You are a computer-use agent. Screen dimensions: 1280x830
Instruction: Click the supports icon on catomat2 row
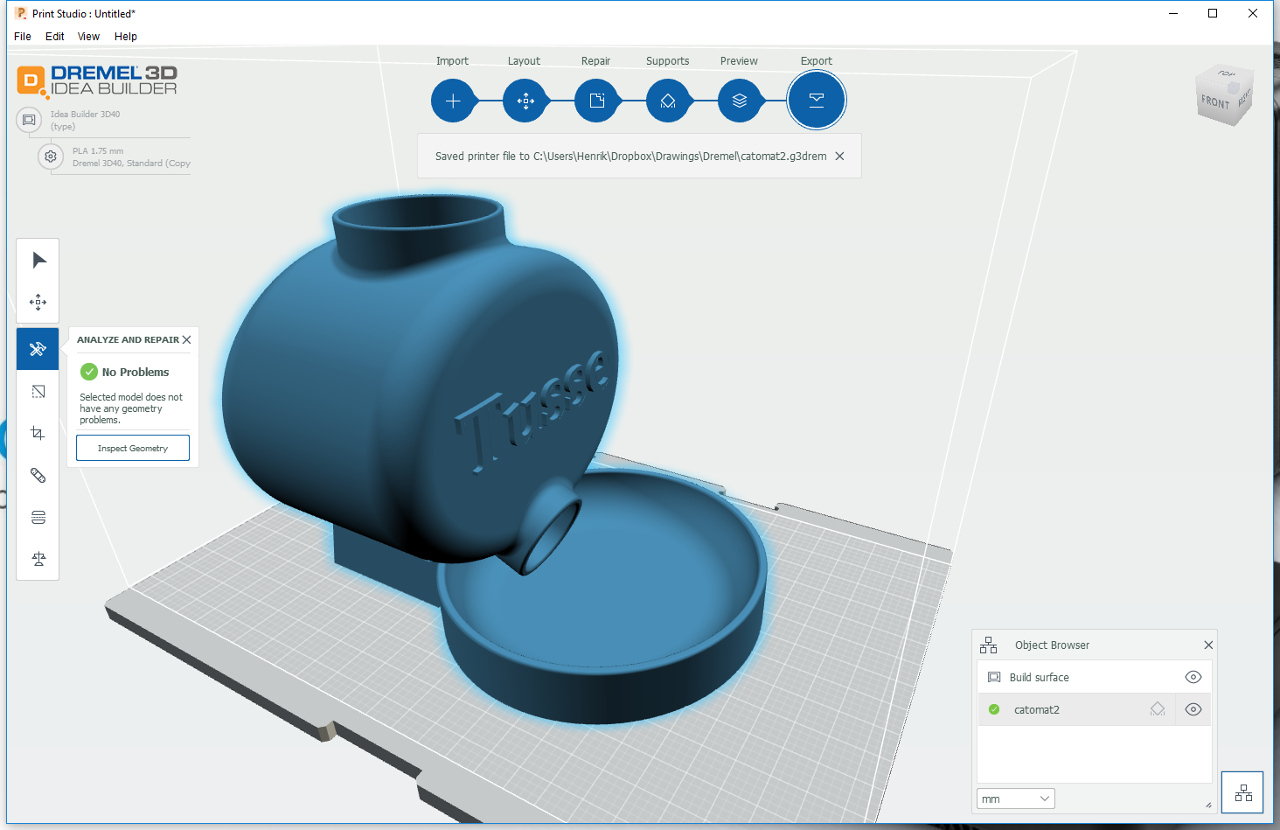1157,709
